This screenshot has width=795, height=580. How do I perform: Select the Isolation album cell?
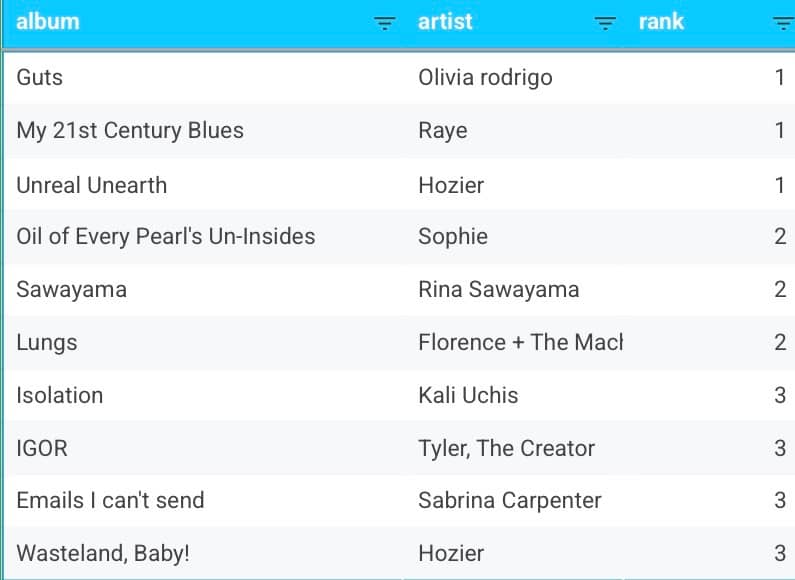205,395
